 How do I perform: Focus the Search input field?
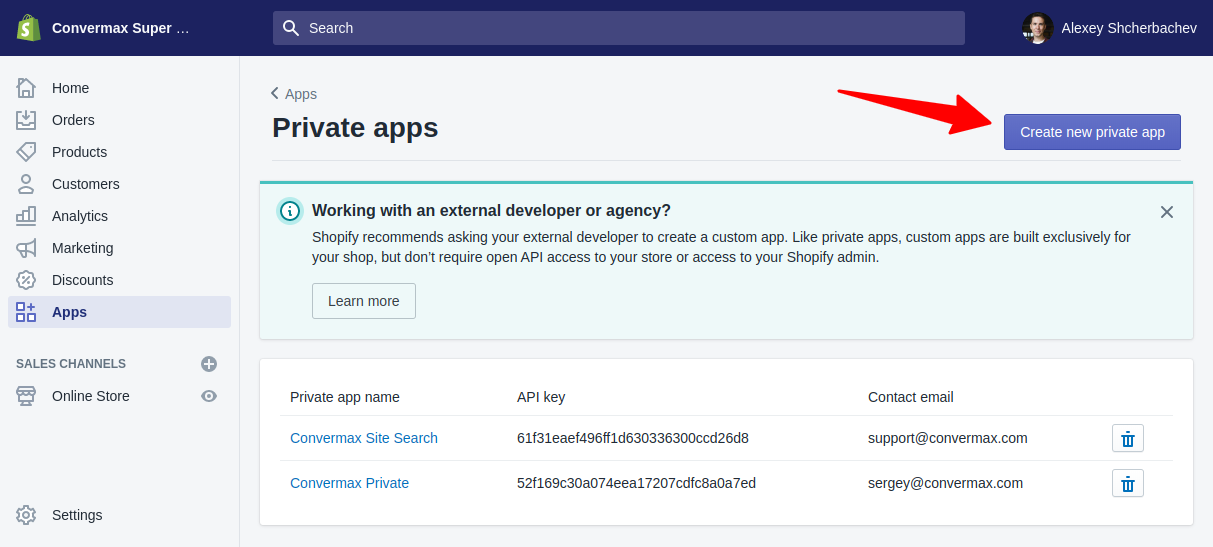(x=619, y=28)
